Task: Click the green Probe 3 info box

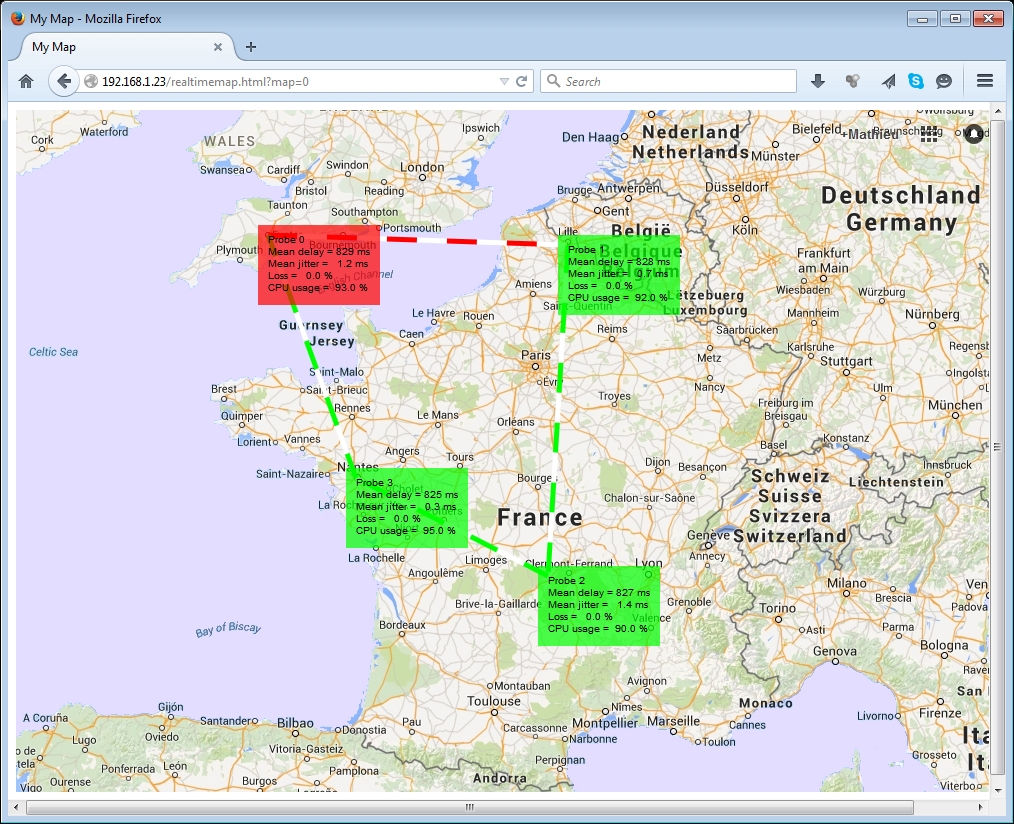Action: point(406,507)
